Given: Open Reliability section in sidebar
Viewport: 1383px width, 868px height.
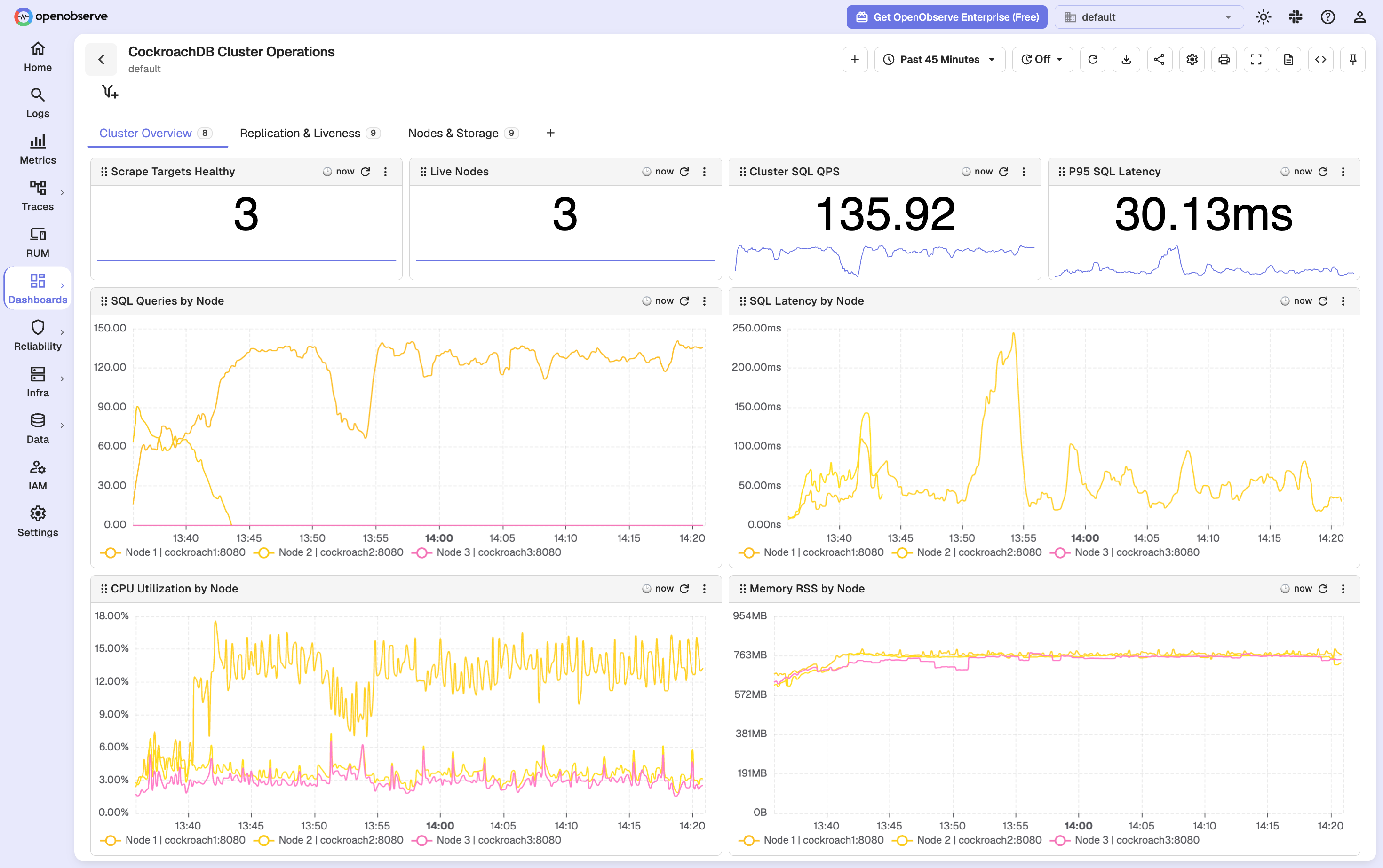Looking at the screenshot, I should click(x=37, y=336).
